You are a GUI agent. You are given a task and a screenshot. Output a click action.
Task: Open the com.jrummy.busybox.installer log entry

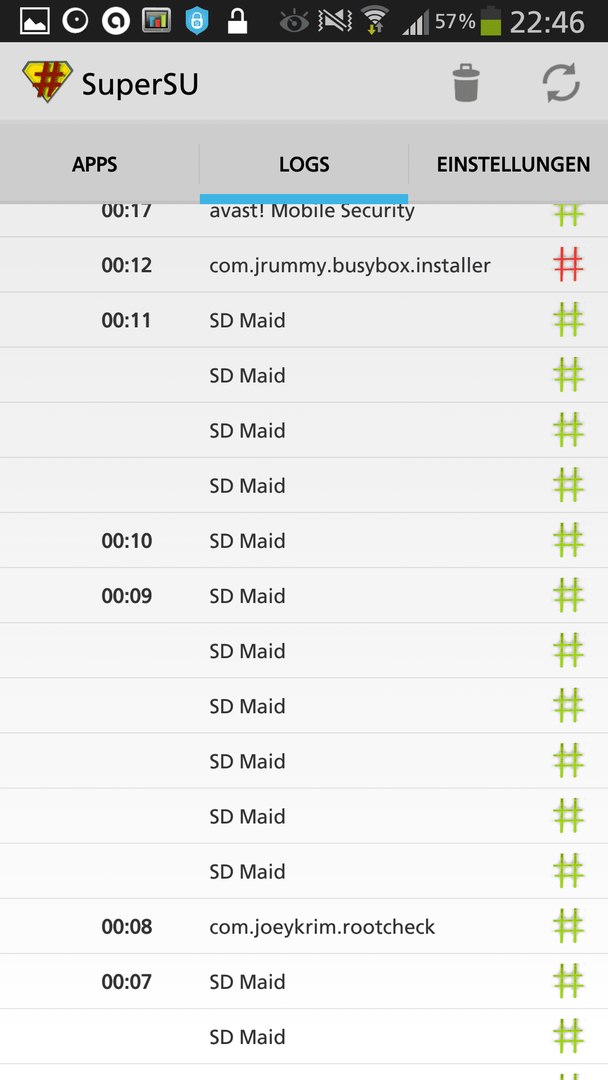point(304,264)
